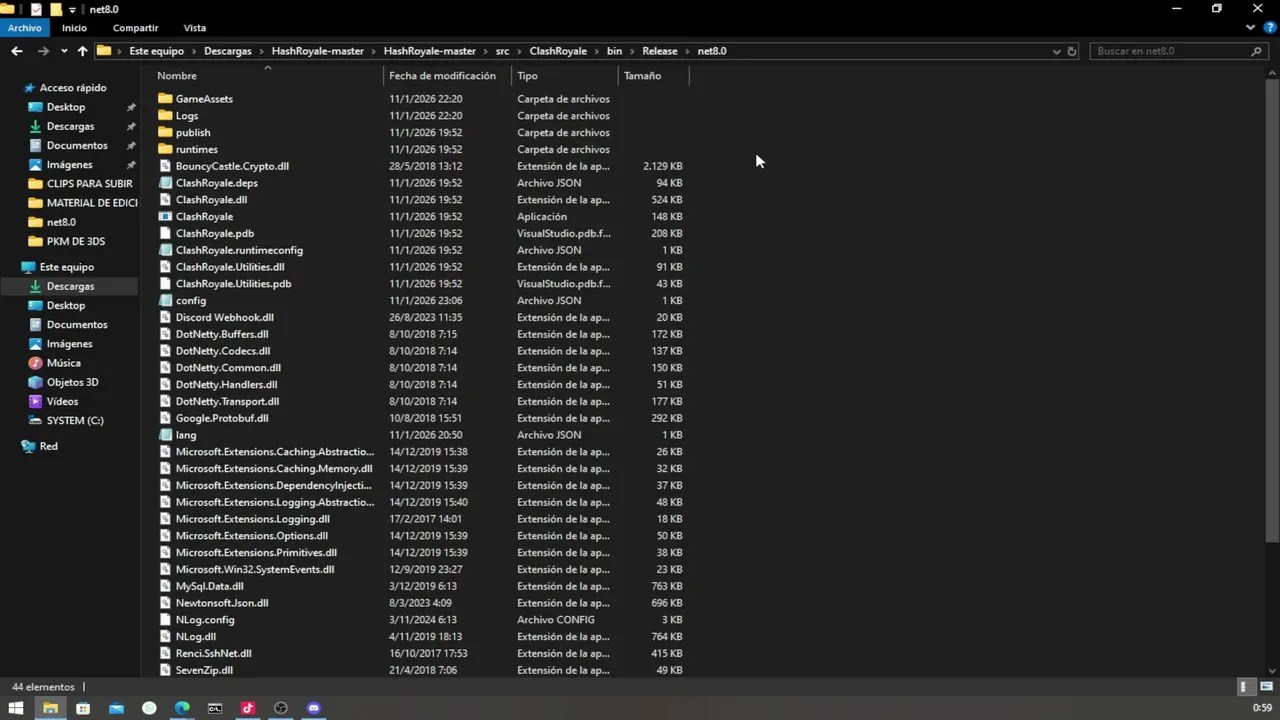
Task: Select the ClashRoyale application icon
Action: click(165, 217)
